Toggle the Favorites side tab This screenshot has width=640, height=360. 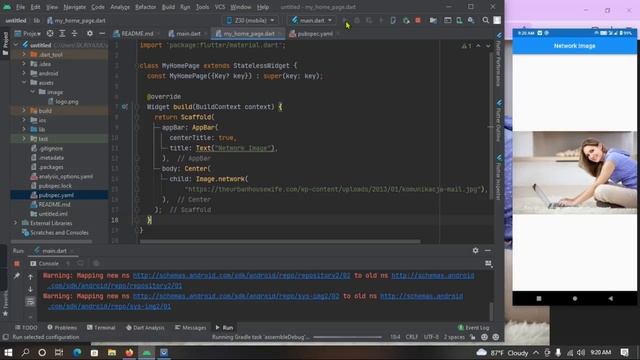(x=5, y=303)
